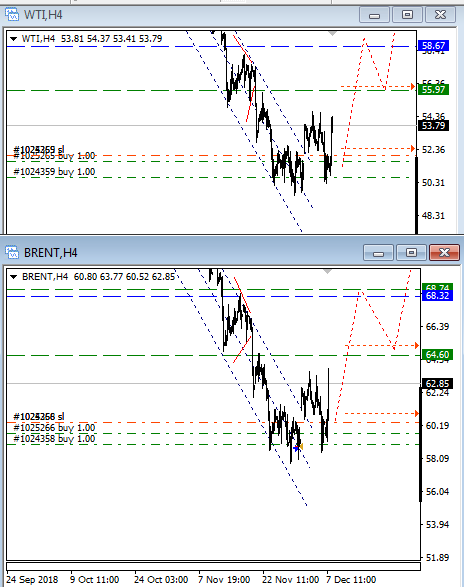Viewport: 464px width, 587px height.
Task: Click the 53.94 price scale value in BRENT
Action: (437, 524)
